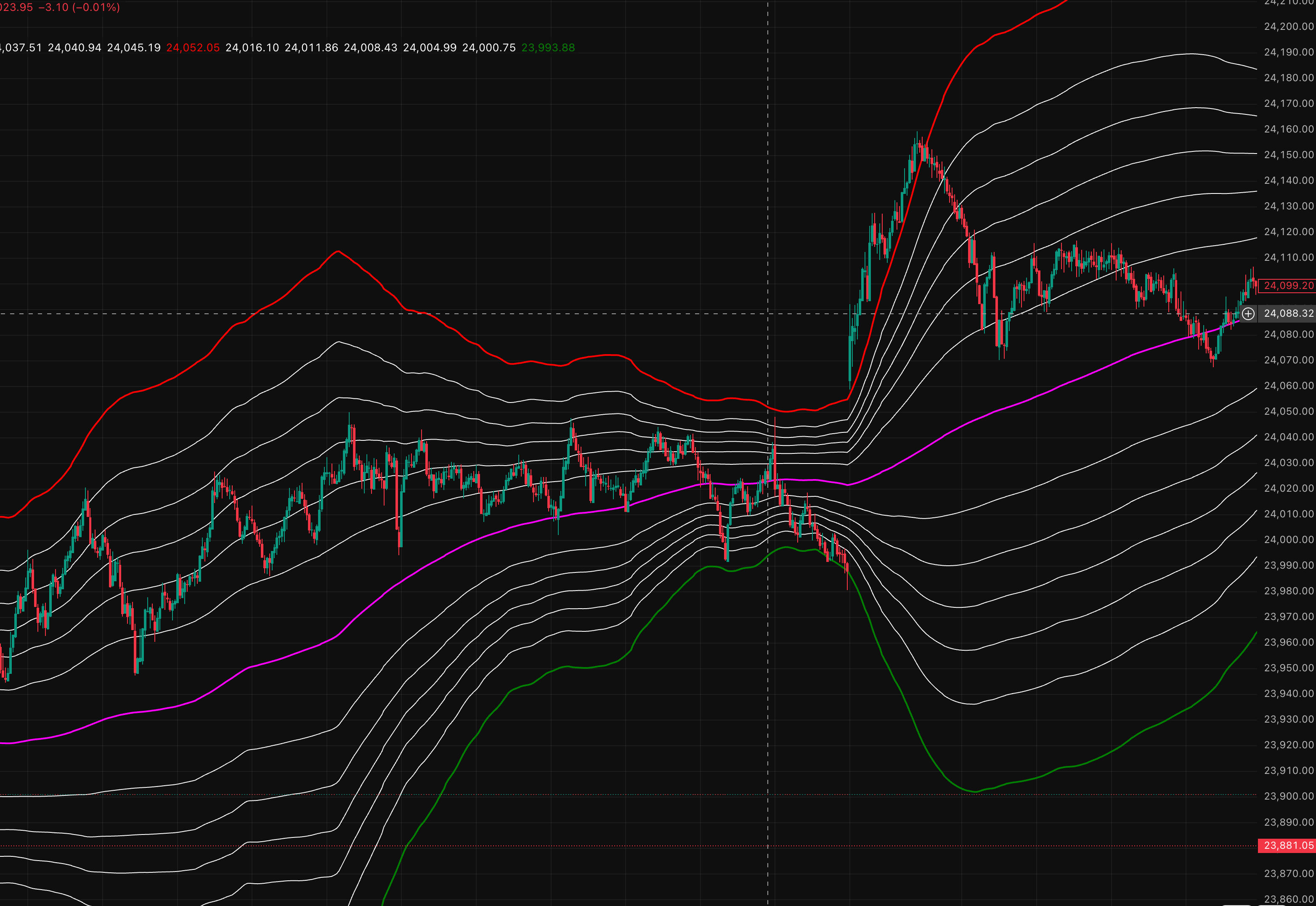This screenshot has height=906, width=1316.
Task: Click 23,930.00 on the price scale
Action: pyautogui.click(x=1289, y=719)
